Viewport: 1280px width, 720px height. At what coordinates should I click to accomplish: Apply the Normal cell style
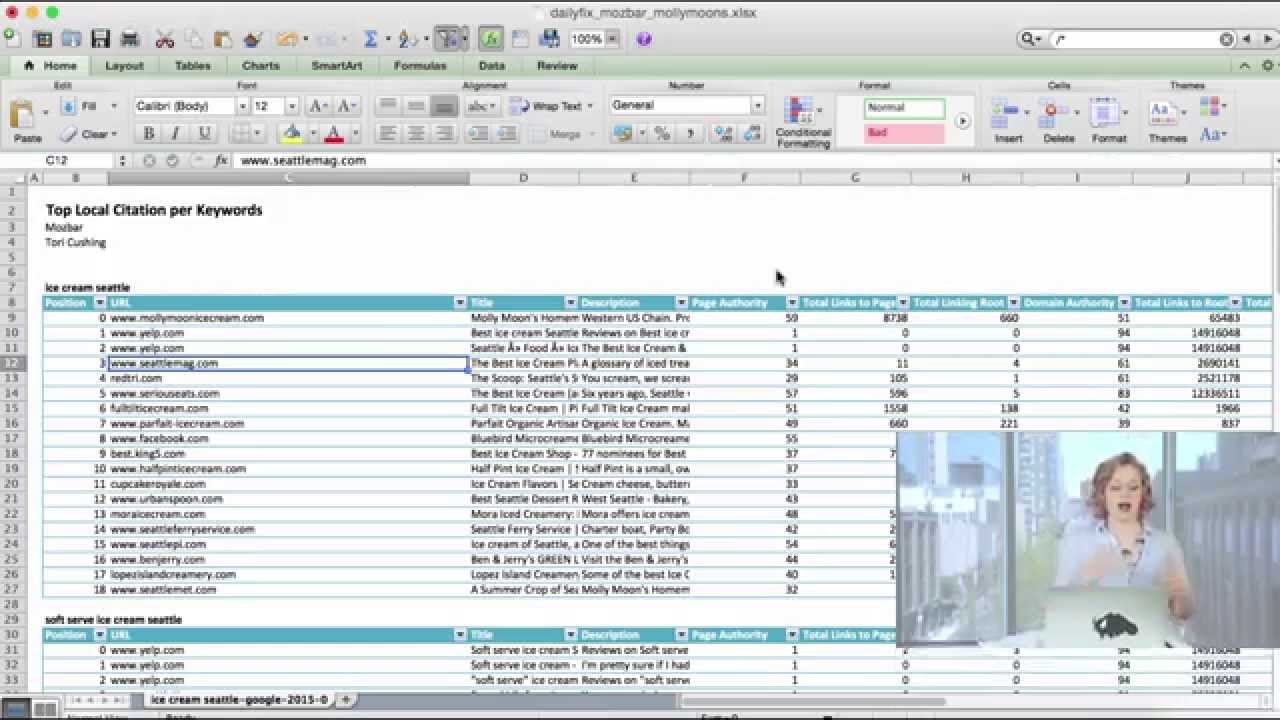click(904, 108)
